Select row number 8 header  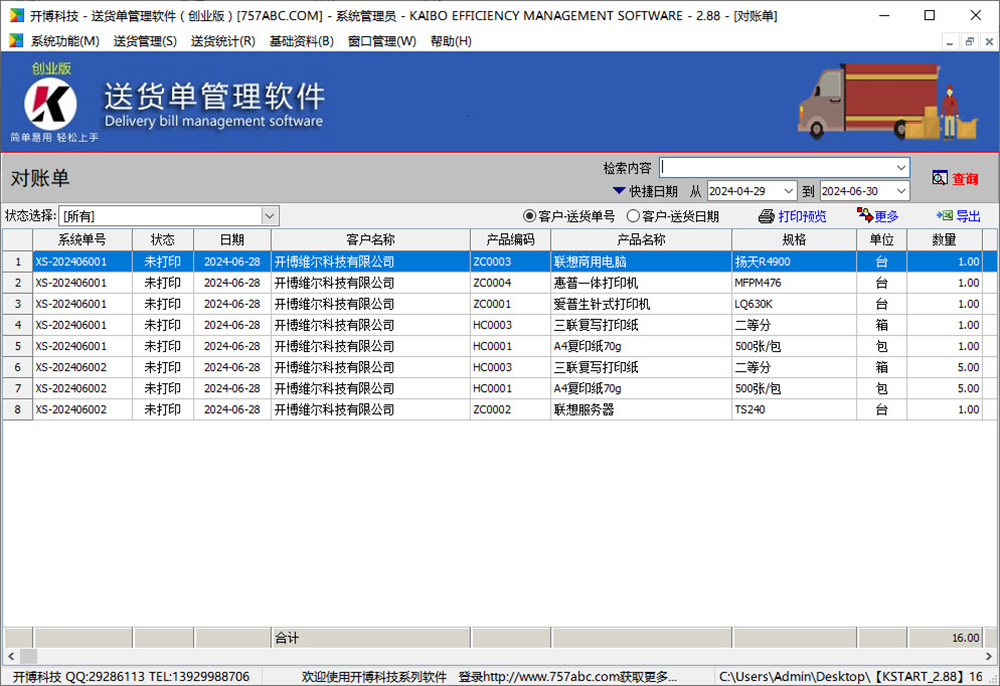[x=18, y=409]
